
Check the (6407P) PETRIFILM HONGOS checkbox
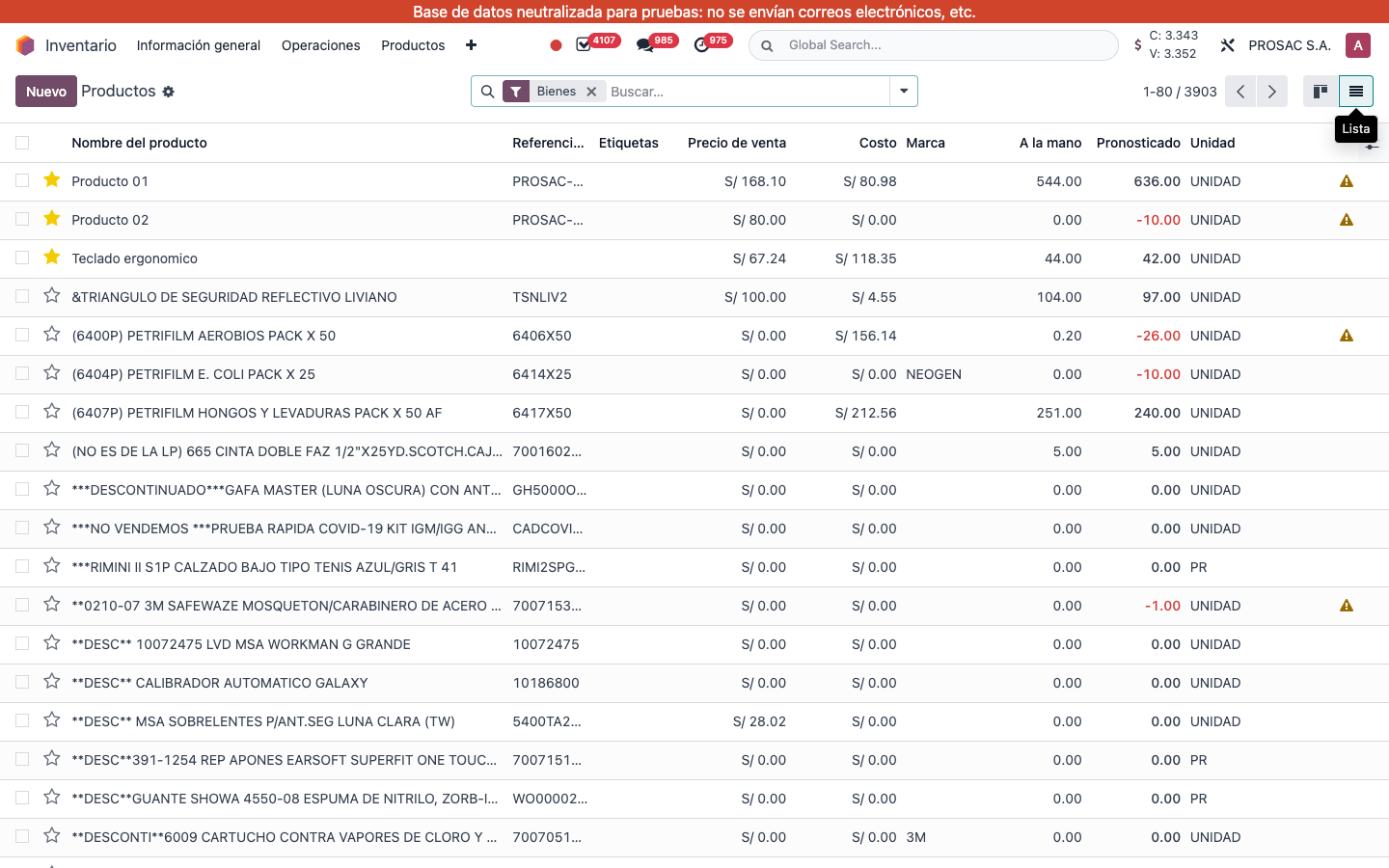(x=22, y=413)
